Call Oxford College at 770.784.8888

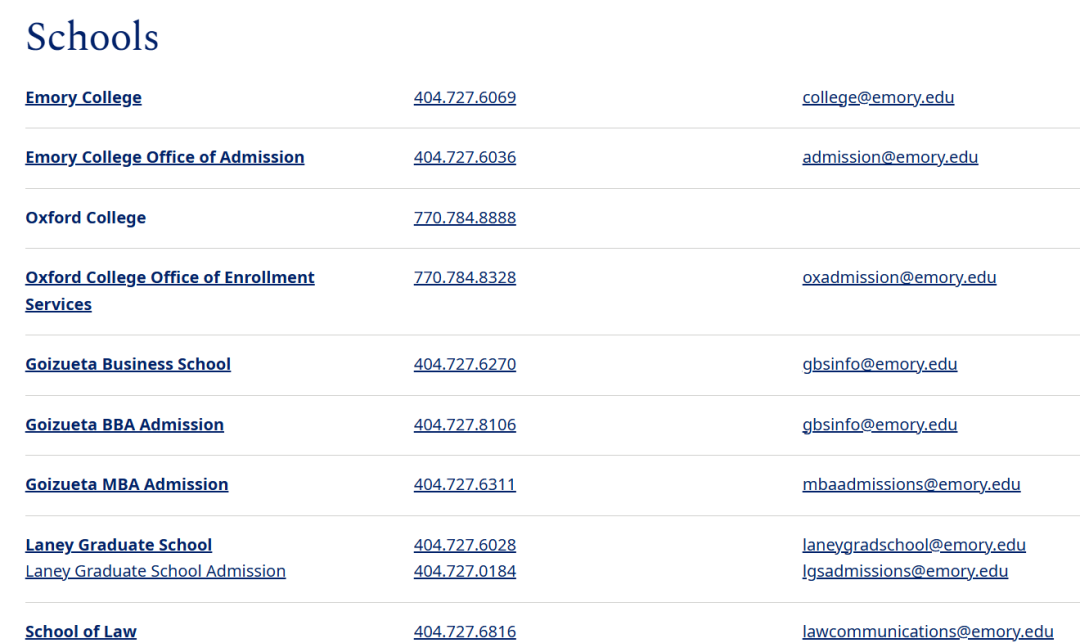(464, 217)
